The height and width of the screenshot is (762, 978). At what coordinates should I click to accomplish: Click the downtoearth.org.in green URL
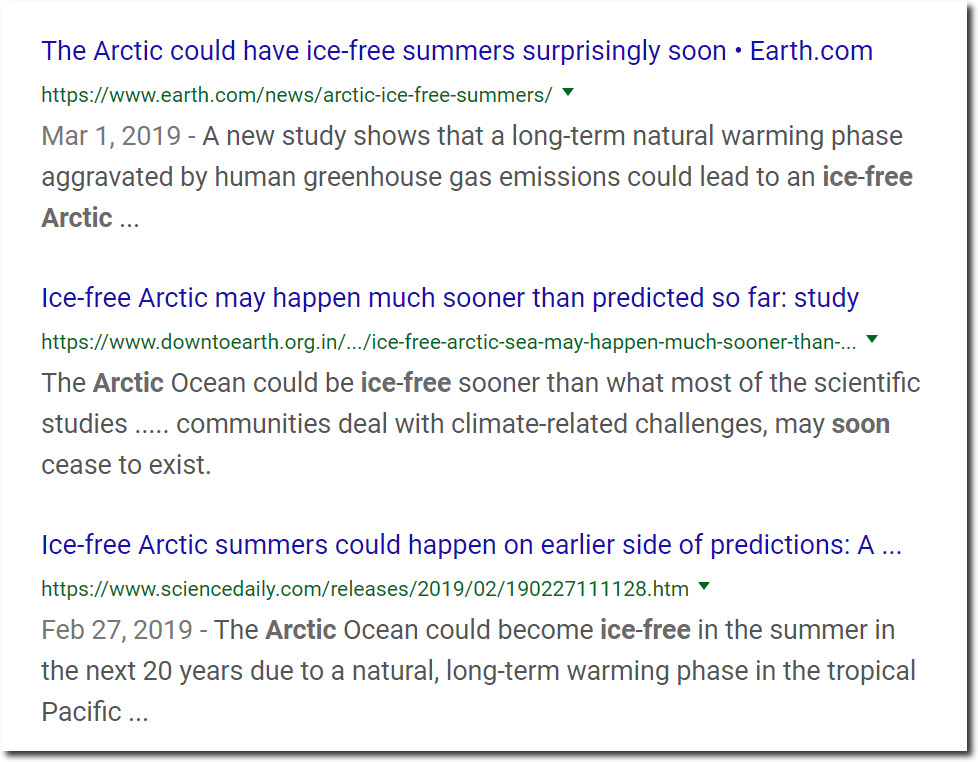click(448, 342)
